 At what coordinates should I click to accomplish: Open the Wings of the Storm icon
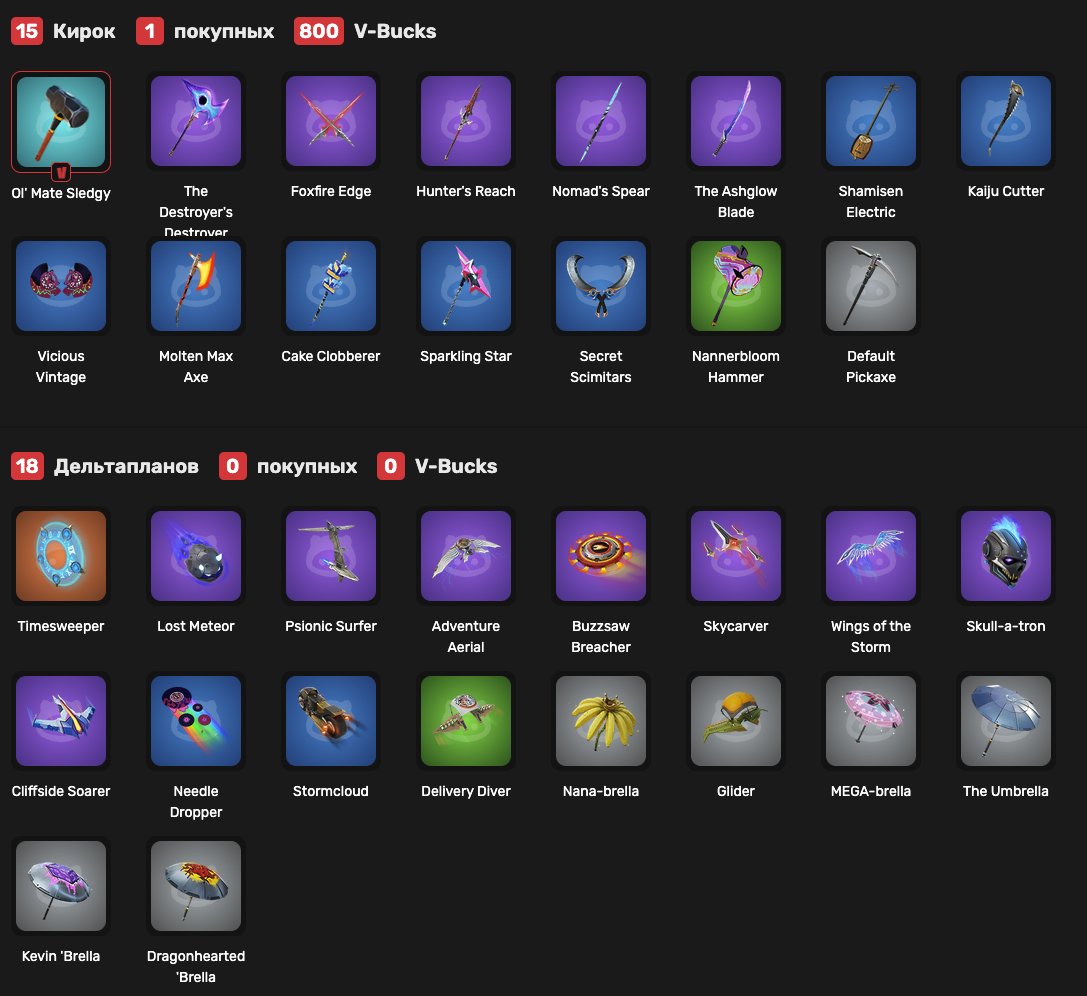click(871, 556)
